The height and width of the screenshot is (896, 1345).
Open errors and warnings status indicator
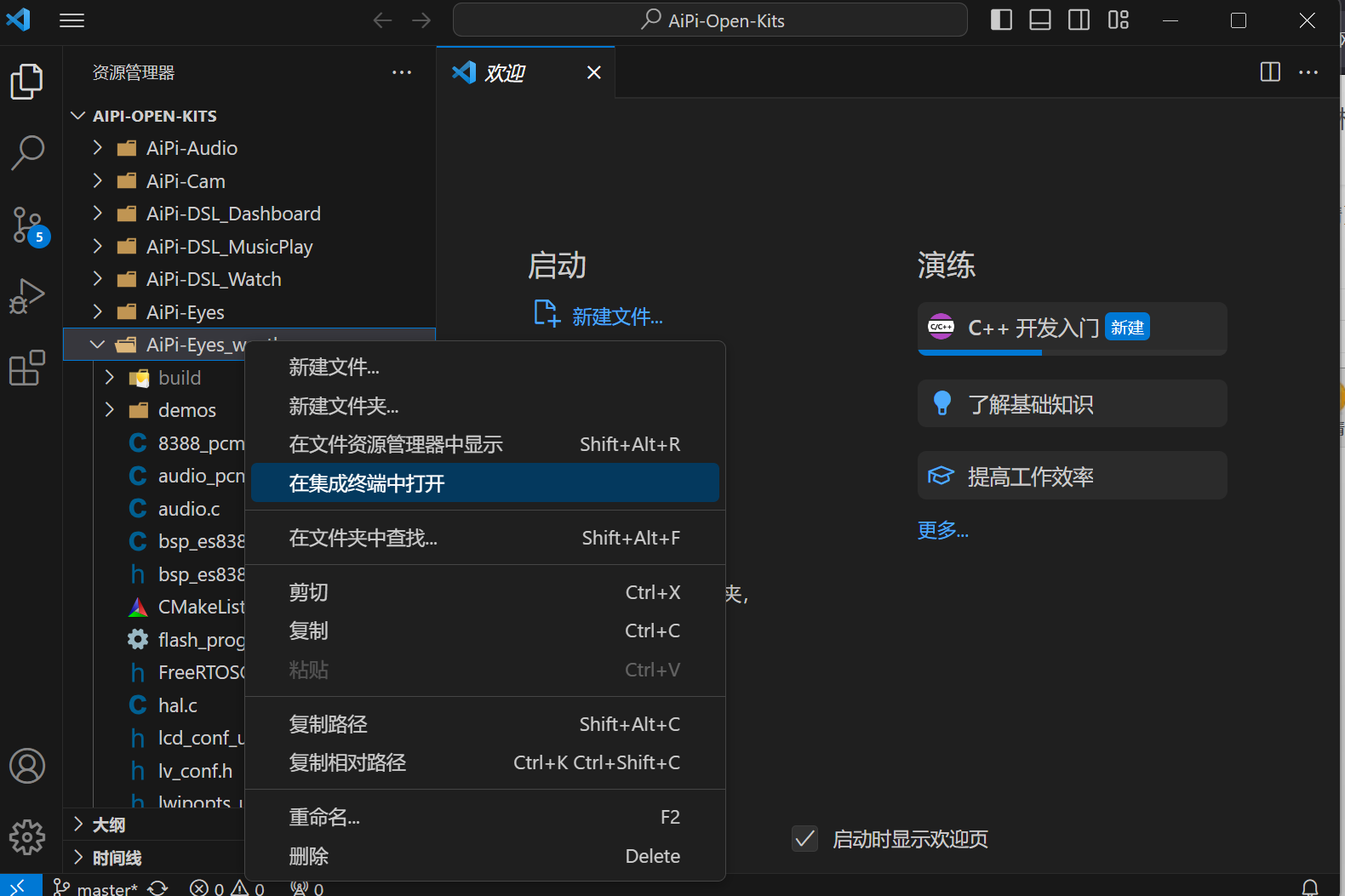point(226,888)
